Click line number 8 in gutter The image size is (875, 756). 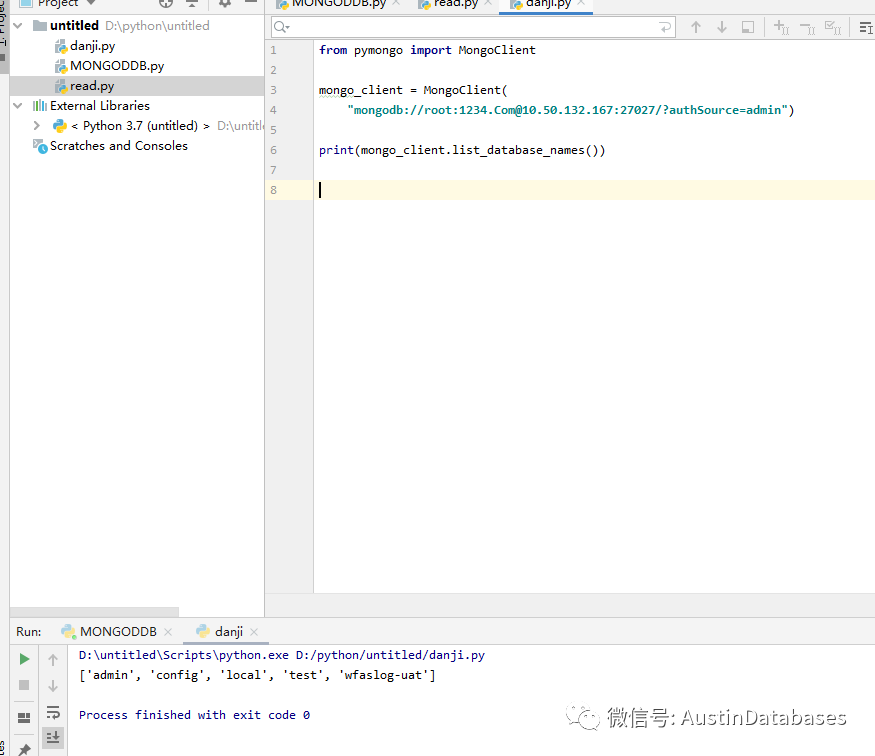[273, 190]
